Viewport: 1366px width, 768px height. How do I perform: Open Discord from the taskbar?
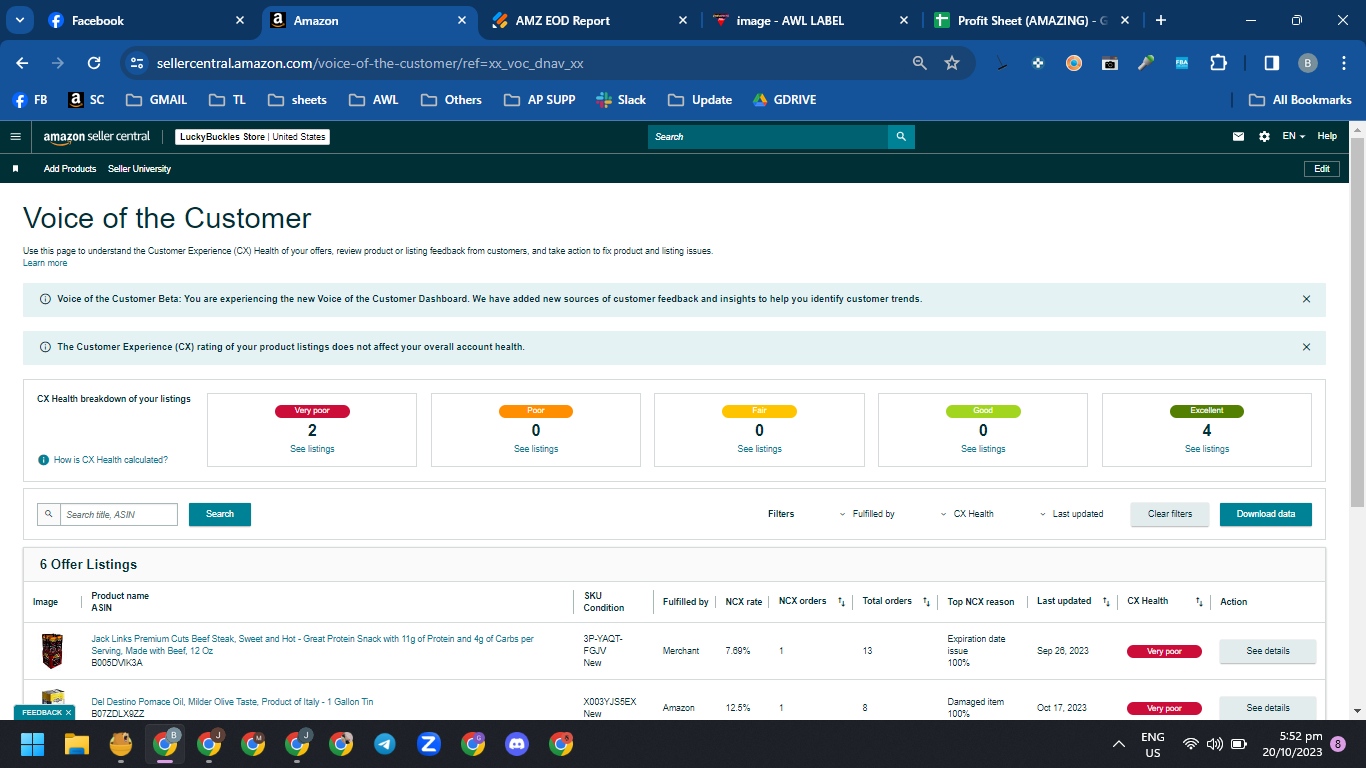coord(517,744)
